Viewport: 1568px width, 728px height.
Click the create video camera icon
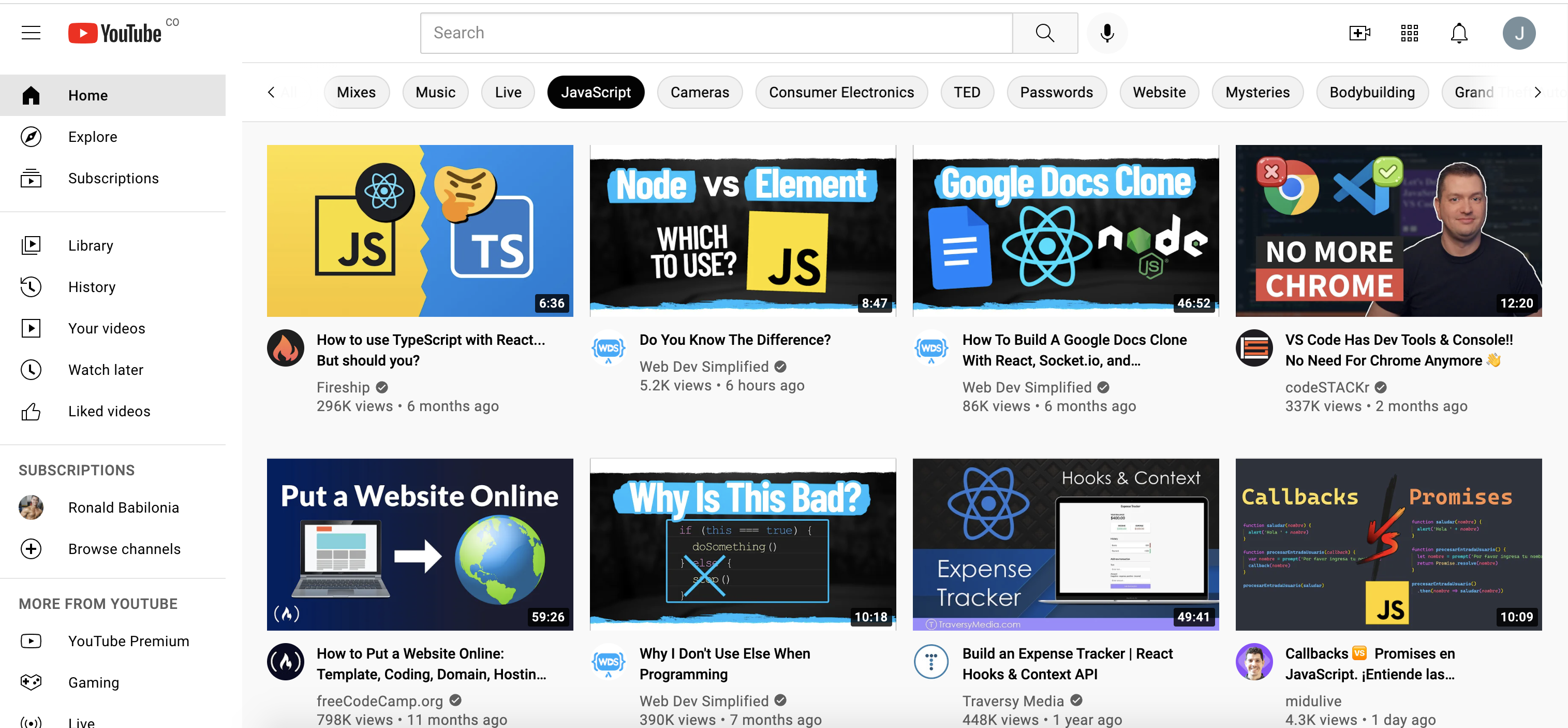pyautogui.click(x=1358, y=33)
